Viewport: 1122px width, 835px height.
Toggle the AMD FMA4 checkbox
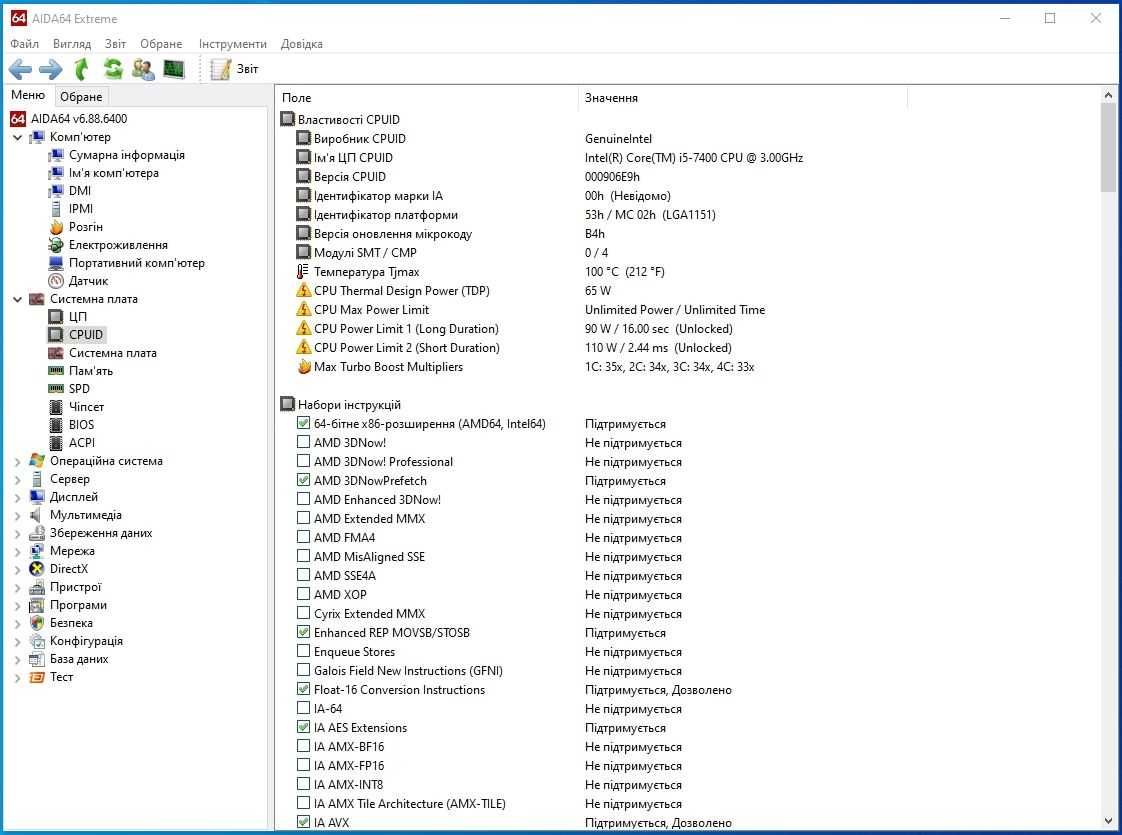click(x=303, y=537)
